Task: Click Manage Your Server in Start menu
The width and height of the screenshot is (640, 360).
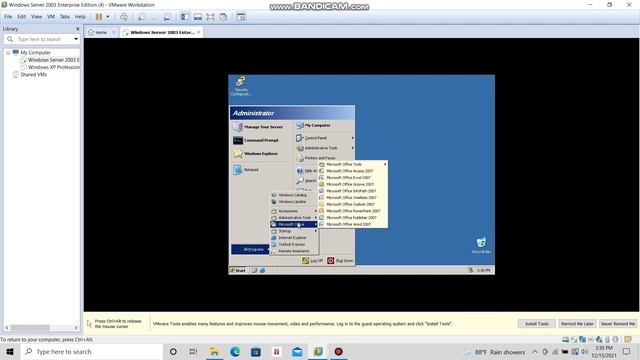Action: pyautogui.click(x=258, y=127)
